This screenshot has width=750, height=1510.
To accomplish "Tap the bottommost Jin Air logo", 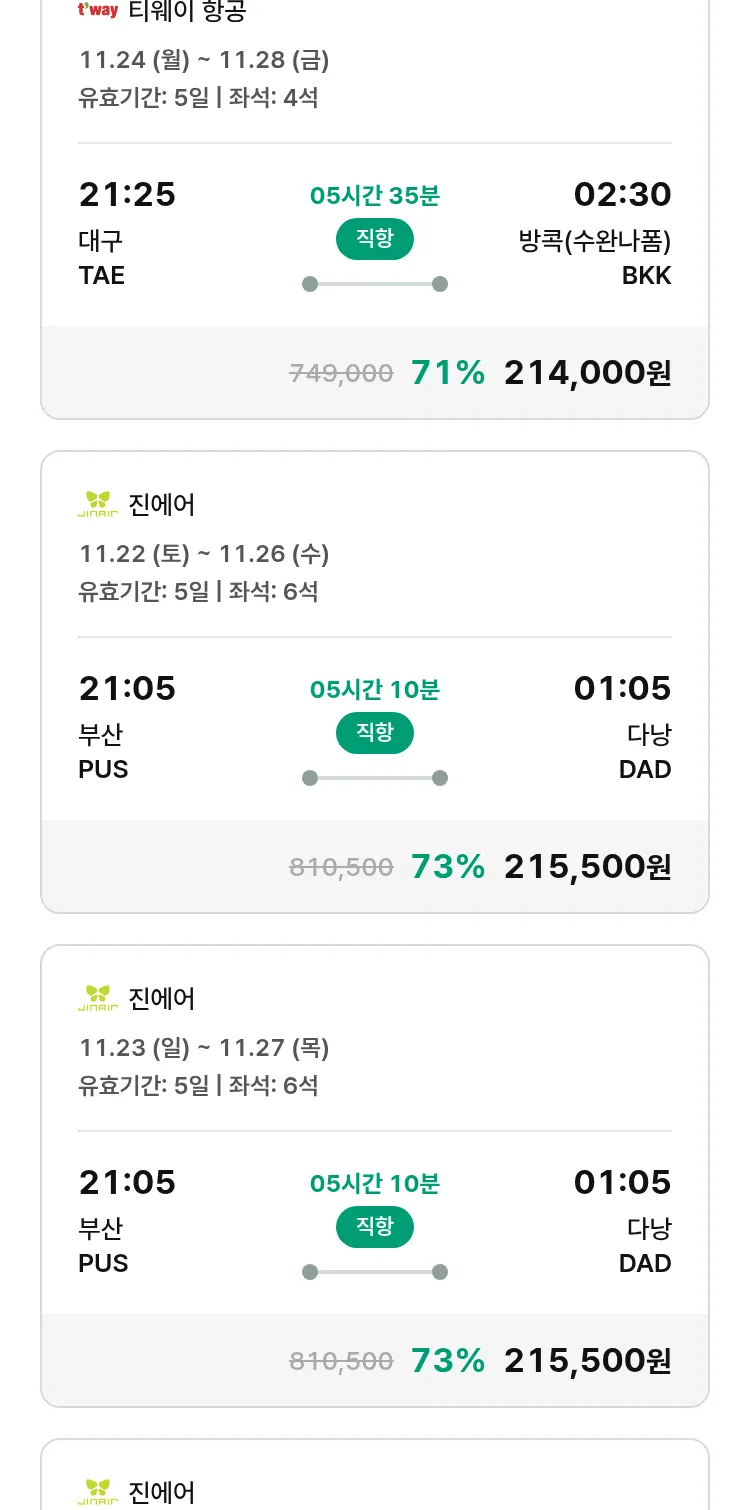I will (98, 1491).
